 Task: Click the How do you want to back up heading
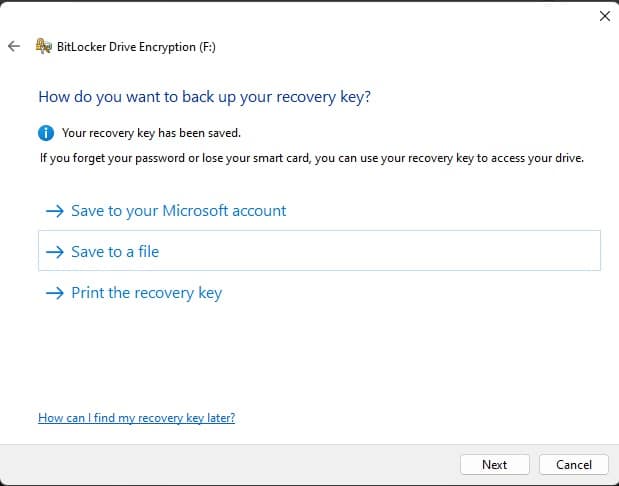tap(204, 97)
